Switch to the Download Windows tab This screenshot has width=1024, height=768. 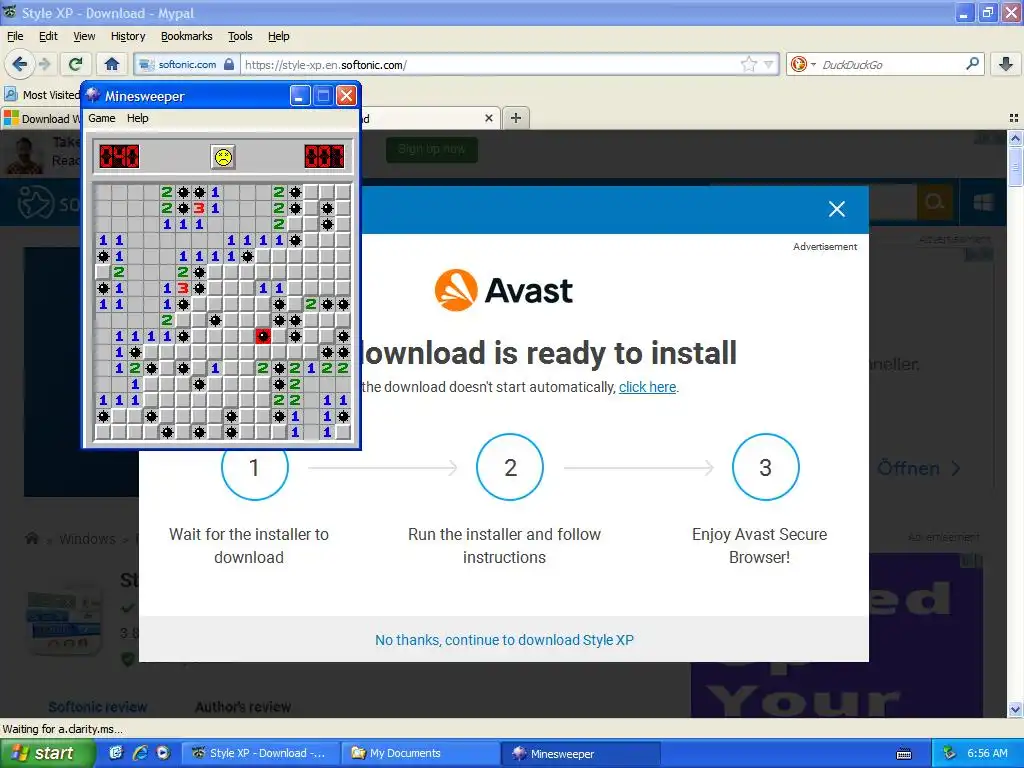click(x=40, y=118)
